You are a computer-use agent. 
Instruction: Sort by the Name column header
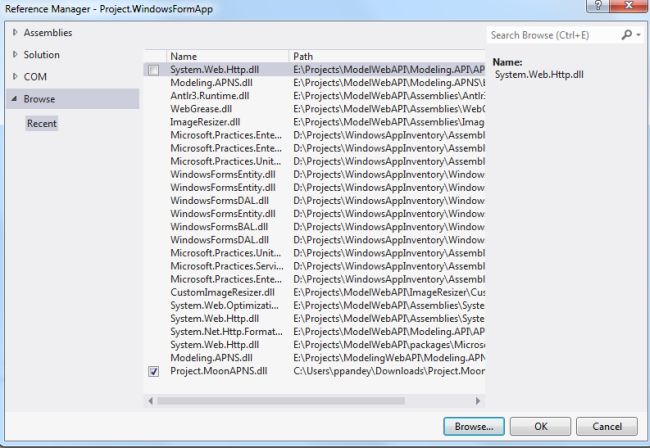click(228, 56)
